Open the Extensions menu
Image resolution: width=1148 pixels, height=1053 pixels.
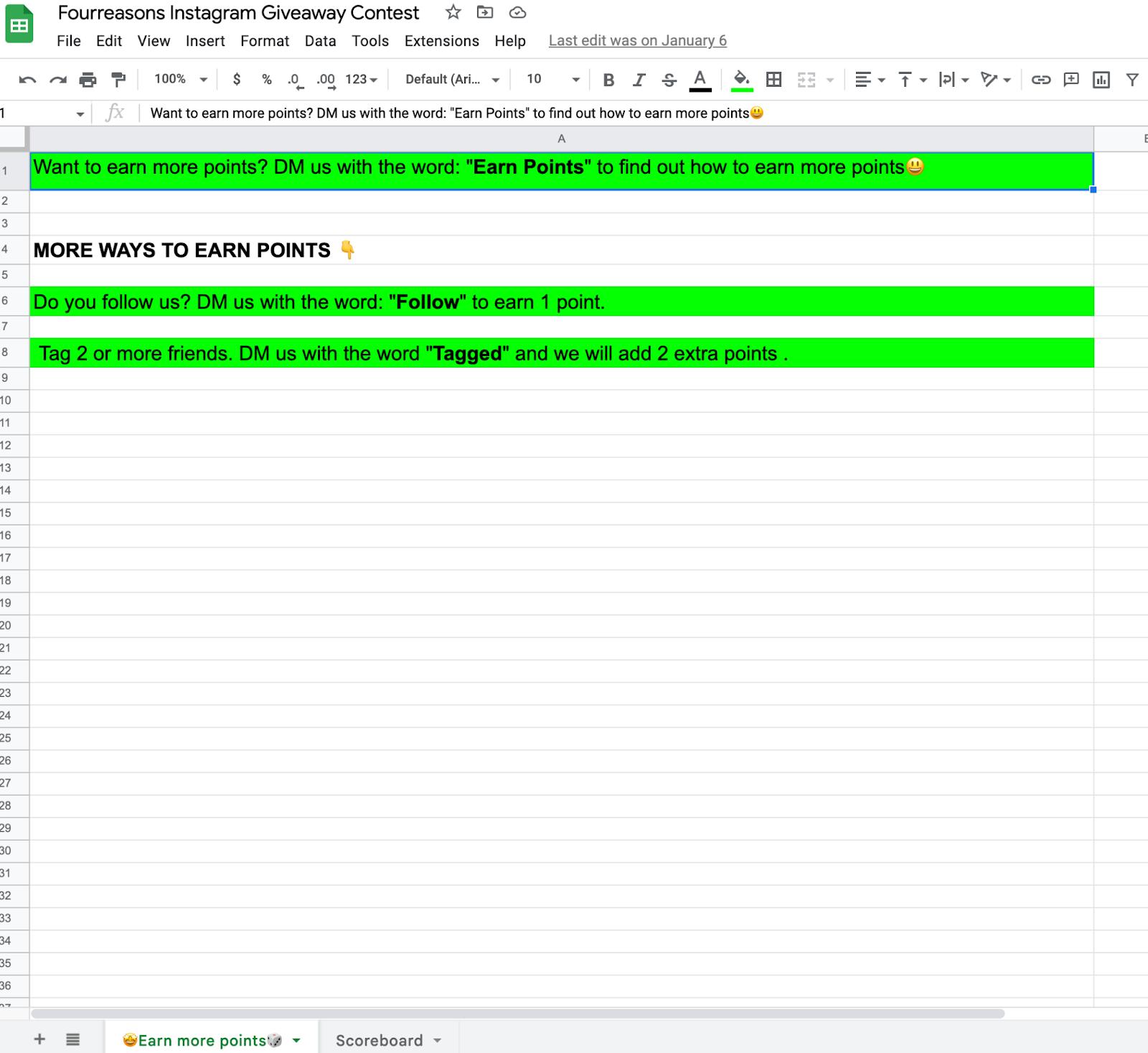(x=441, y=41)
